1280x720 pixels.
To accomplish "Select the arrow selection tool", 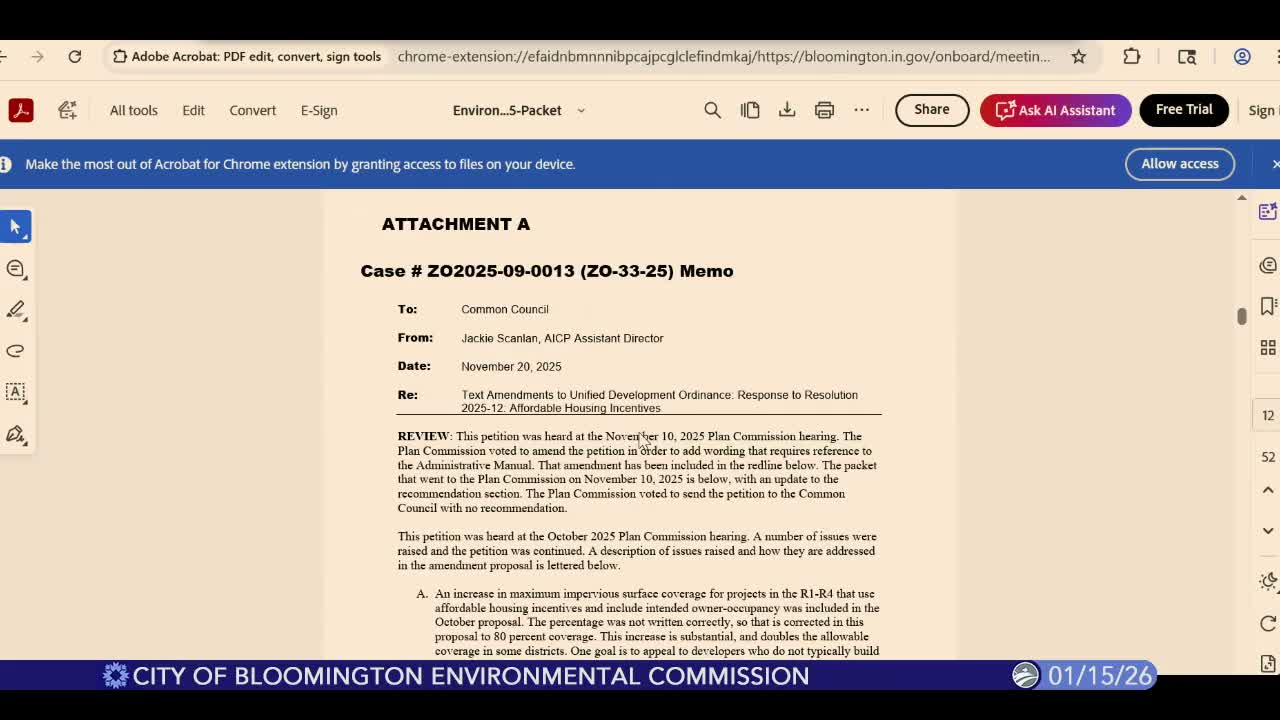I will [x=15, y=226].
